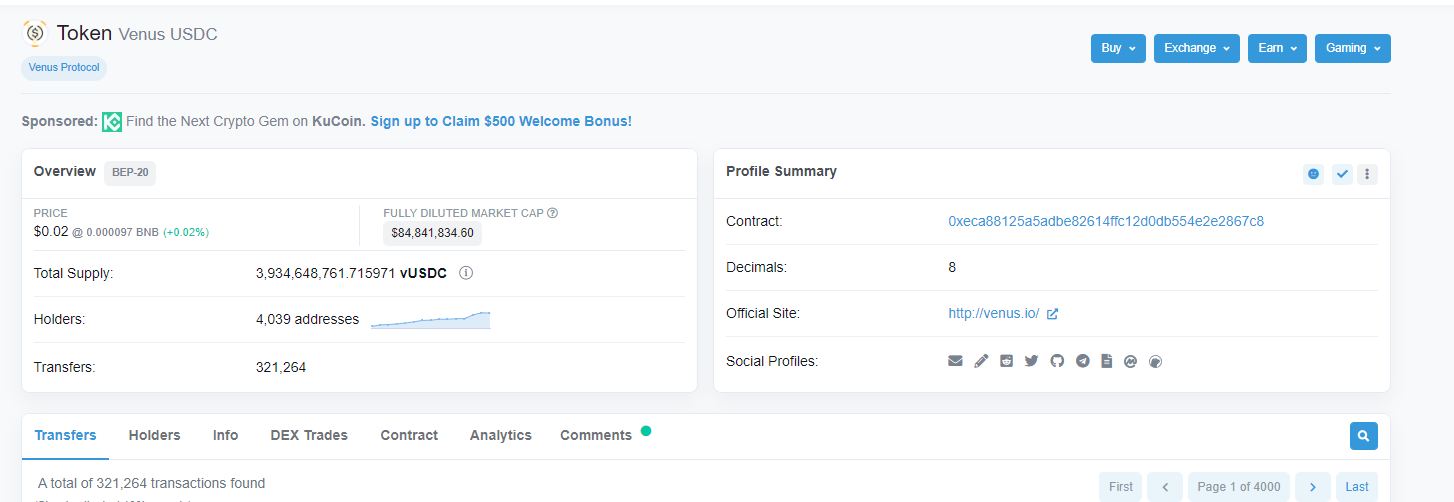The height and width of the screenshot is (502, 1454).
Task: Switch to the Contract tab
Action: click(409, 435)
